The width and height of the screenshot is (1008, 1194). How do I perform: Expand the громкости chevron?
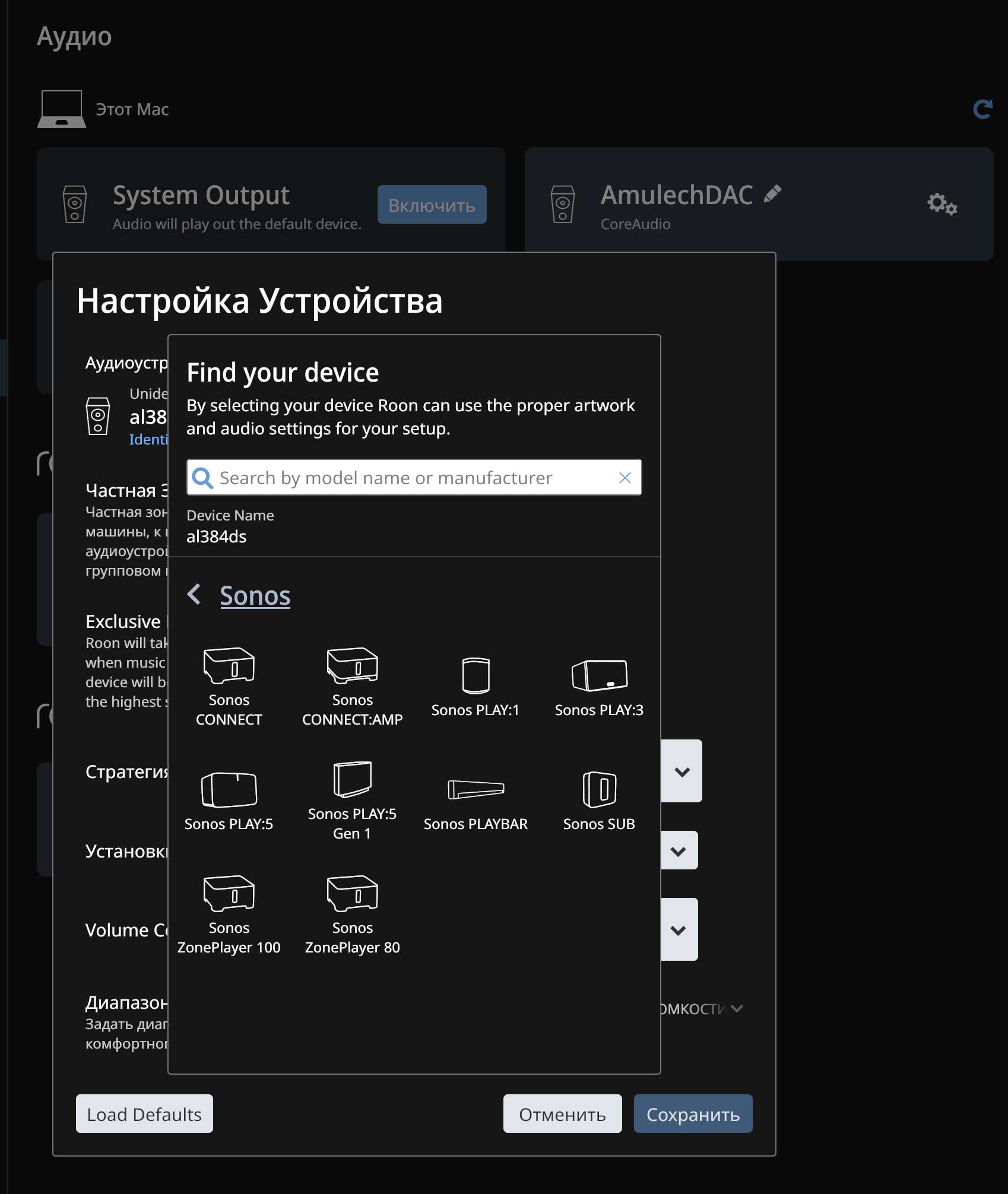click(737, 1009)
